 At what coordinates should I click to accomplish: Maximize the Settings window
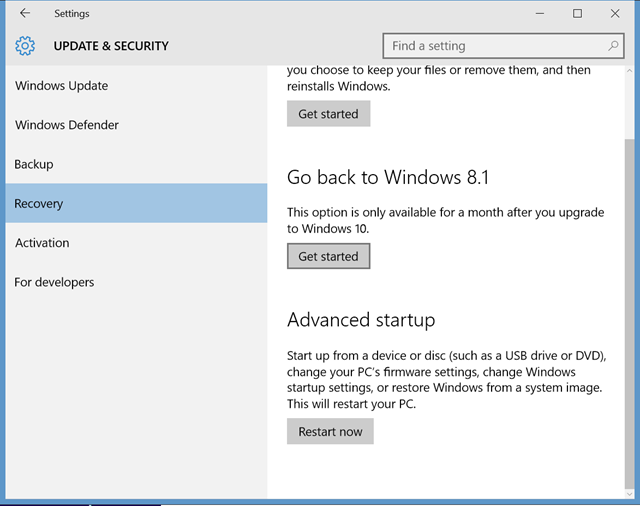(577, 13)
